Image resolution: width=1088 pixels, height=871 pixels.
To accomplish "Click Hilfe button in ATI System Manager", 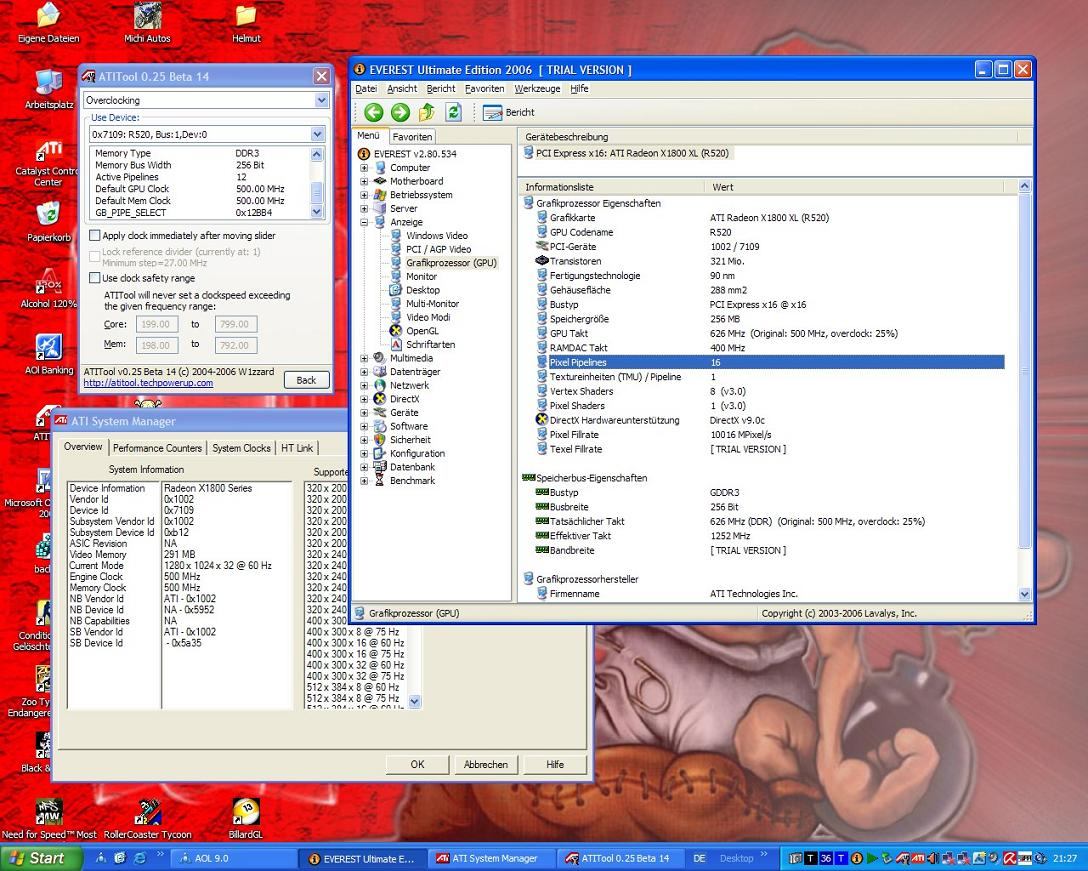I will [555, 765].
